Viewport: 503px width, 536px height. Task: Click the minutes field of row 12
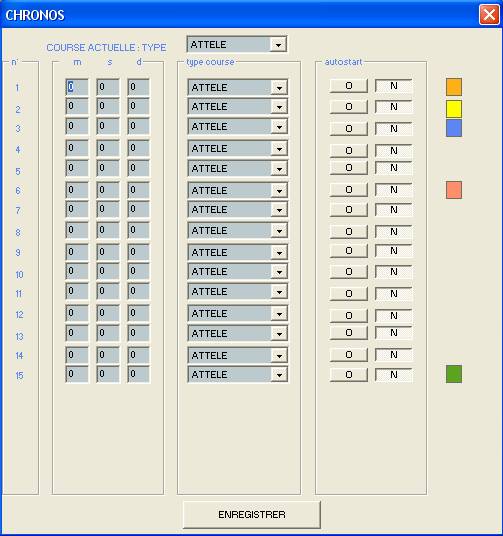[x=77, y=313]
